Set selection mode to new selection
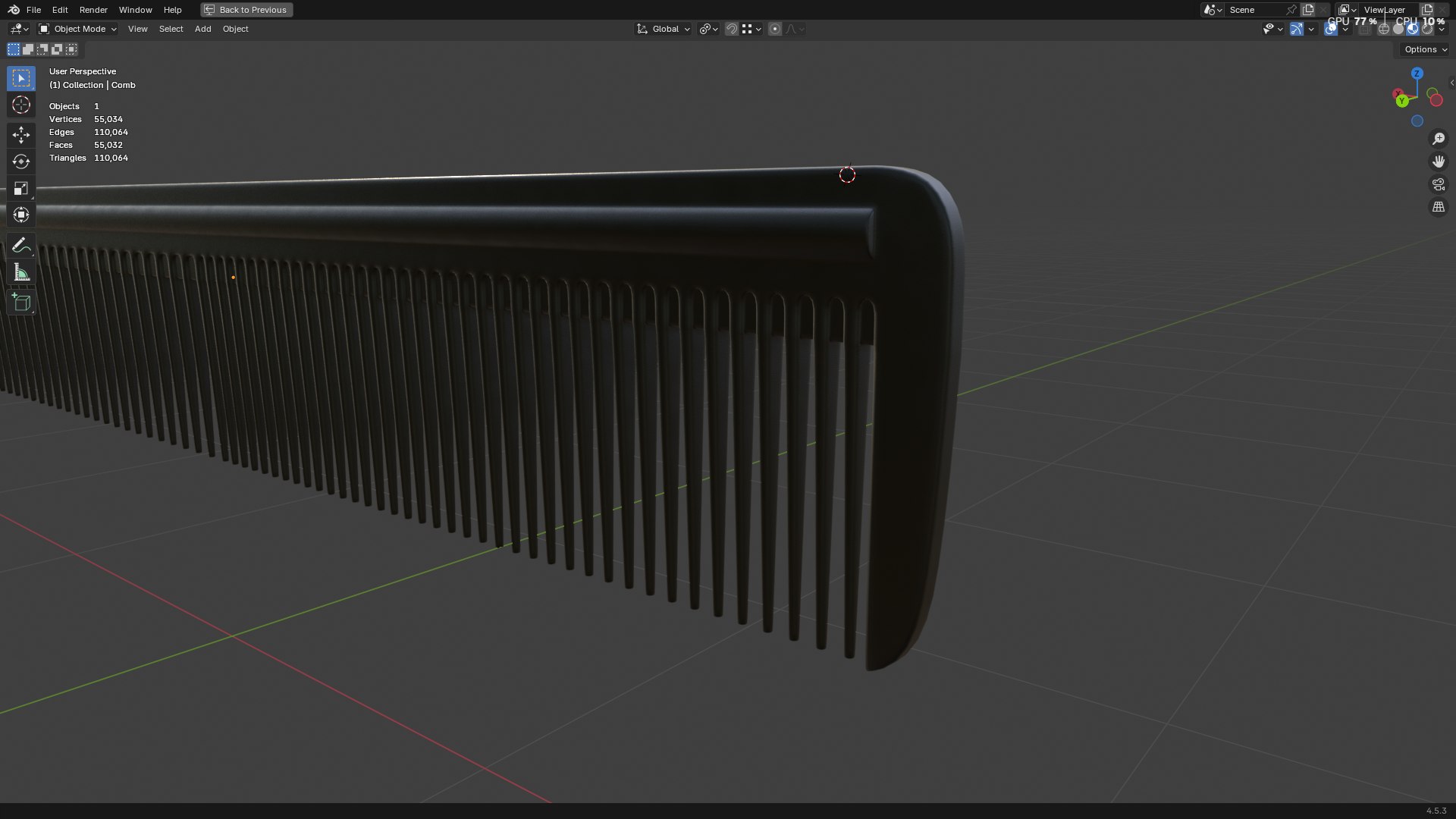The width and height of the screenshot is (1456, 819). [14, 49]
